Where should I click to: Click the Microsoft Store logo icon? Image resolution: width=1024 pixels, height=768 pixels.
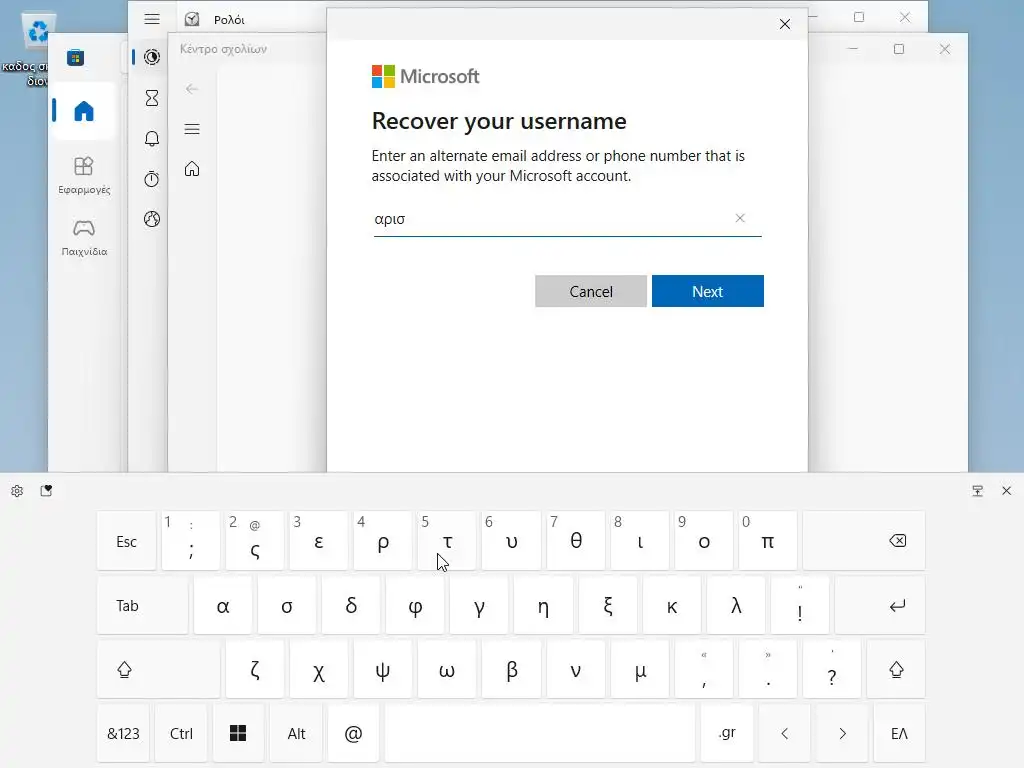tap(75, 57)
